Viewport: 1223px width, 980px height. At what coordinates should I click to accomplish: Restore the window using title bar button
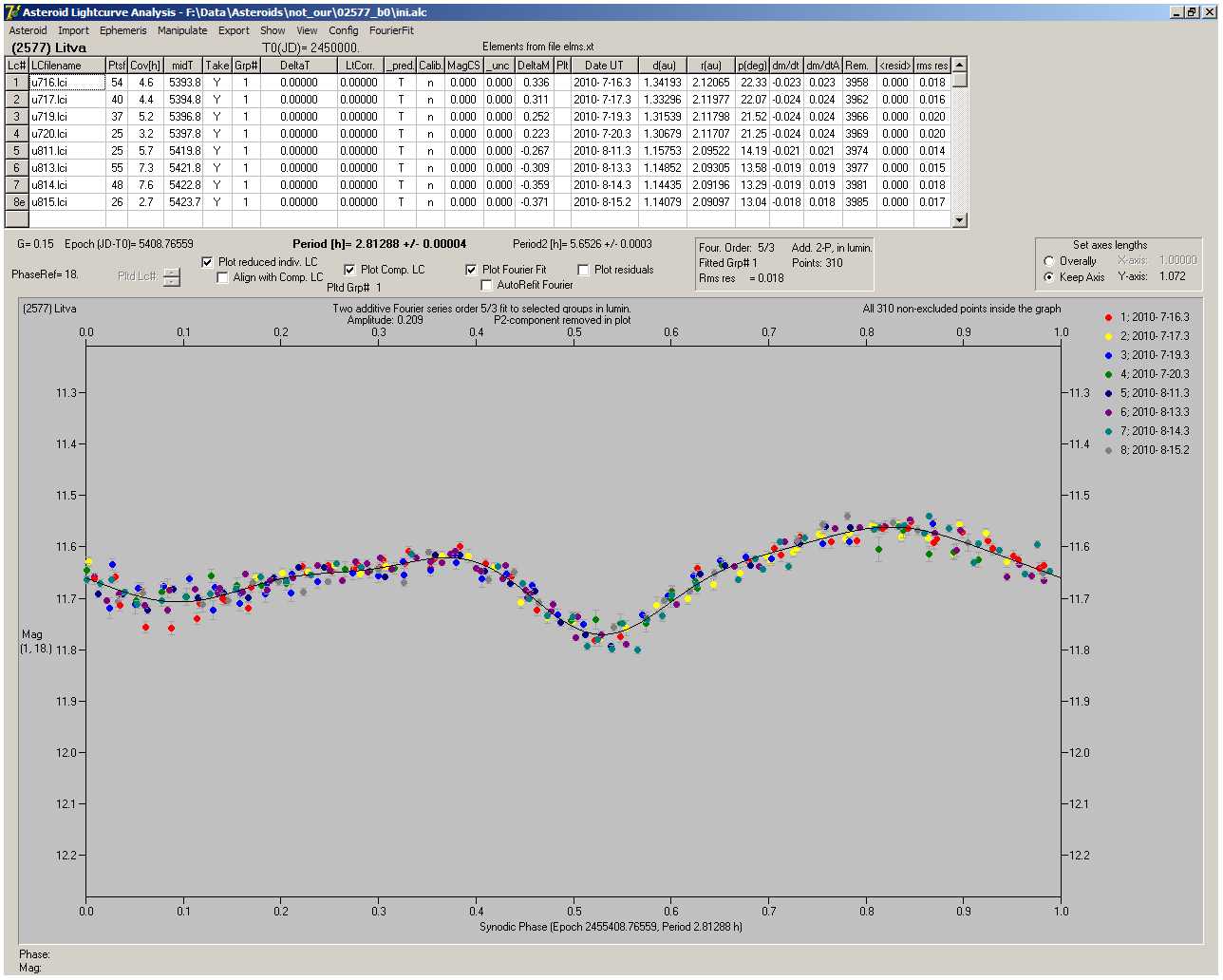click(x=1193, y=12)
